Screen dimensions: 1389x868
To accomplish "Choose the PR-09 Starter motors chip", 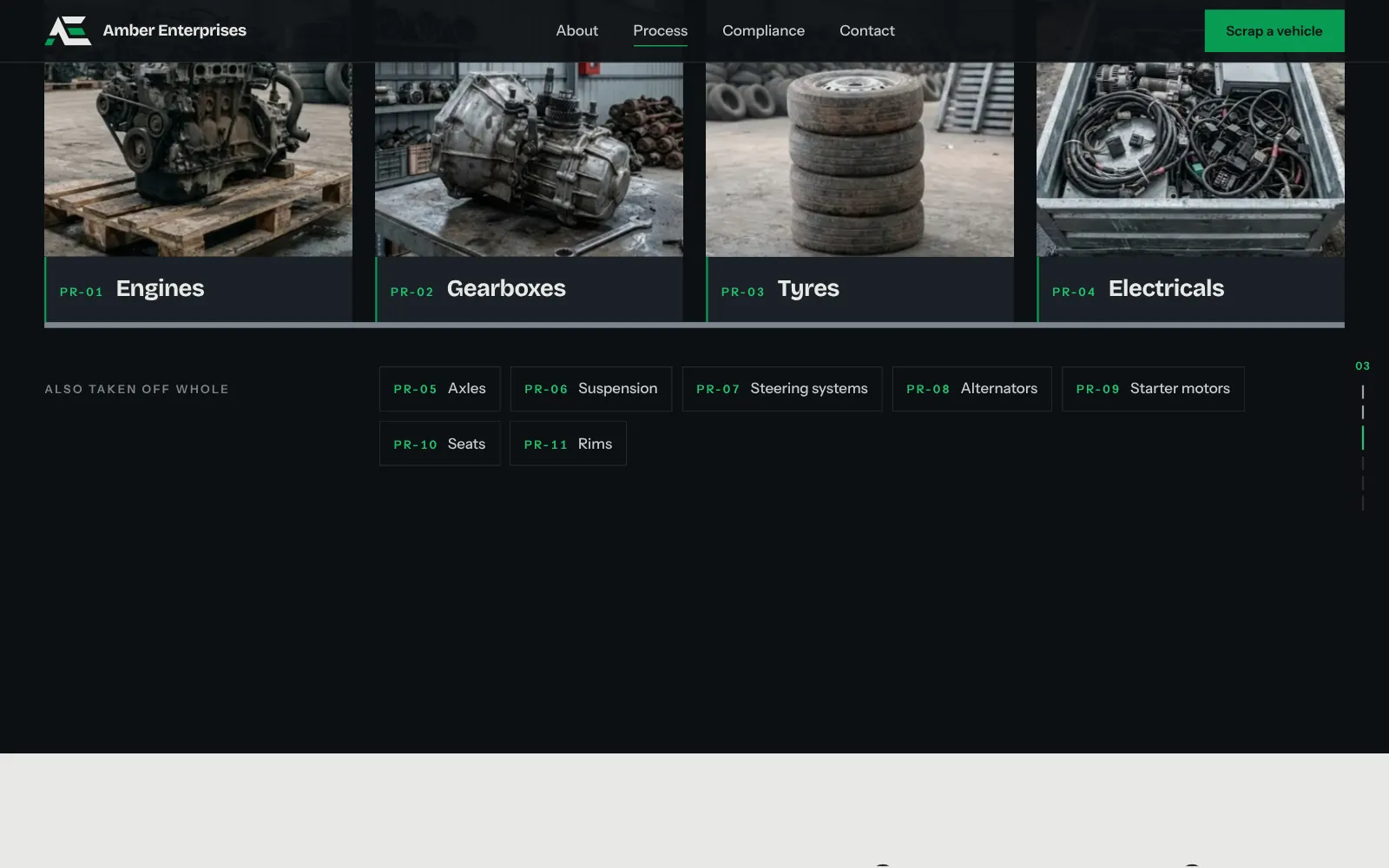I will coord(1153,389).
